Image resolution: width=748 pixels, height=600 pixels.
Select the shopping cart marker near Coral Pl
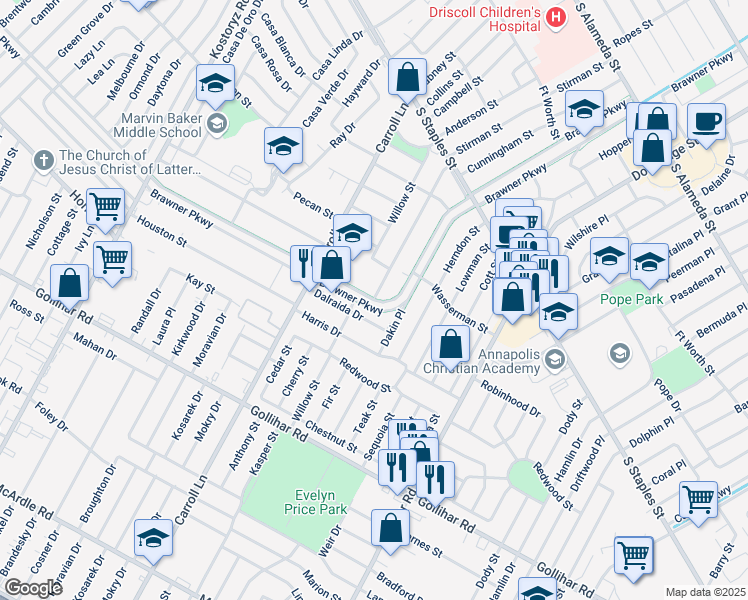pyautogui.click(x=698, y=501)
